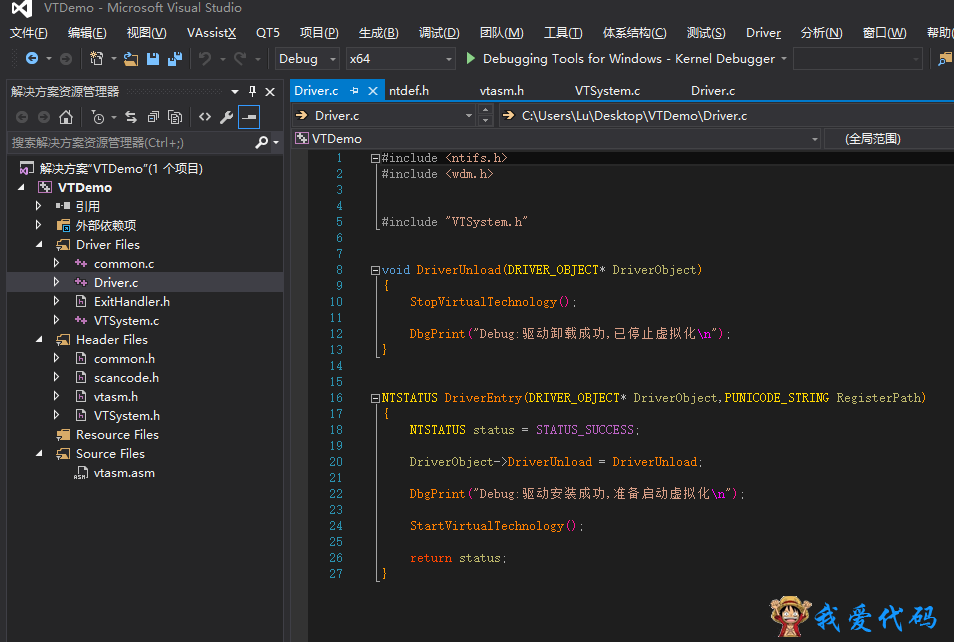
Task: Expand the common.c tree node
Action: coord(57,263)
